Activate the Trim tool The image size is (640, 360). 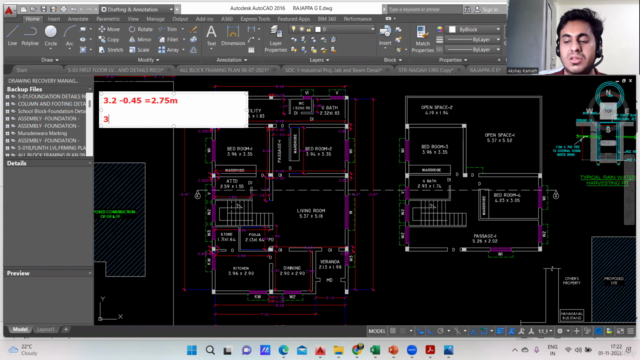click(168, 29)
